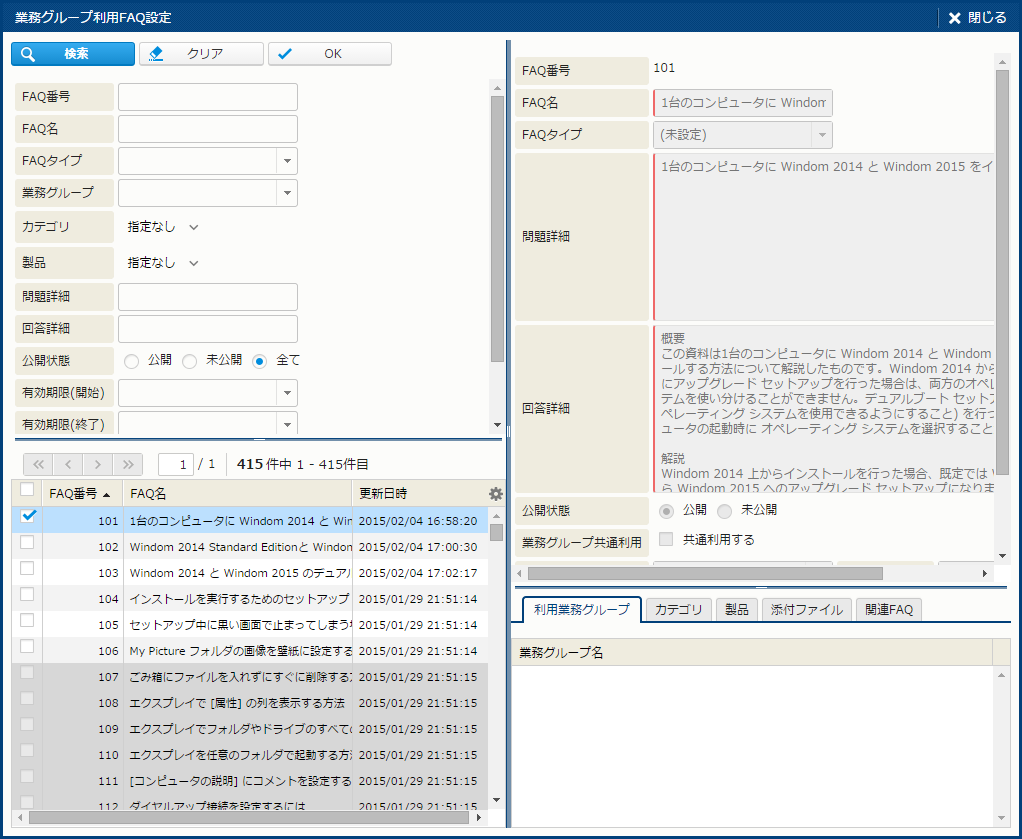The image size is (1022, 839).
Task: Go to previous page of results
Action: click(x=68, y=464)
